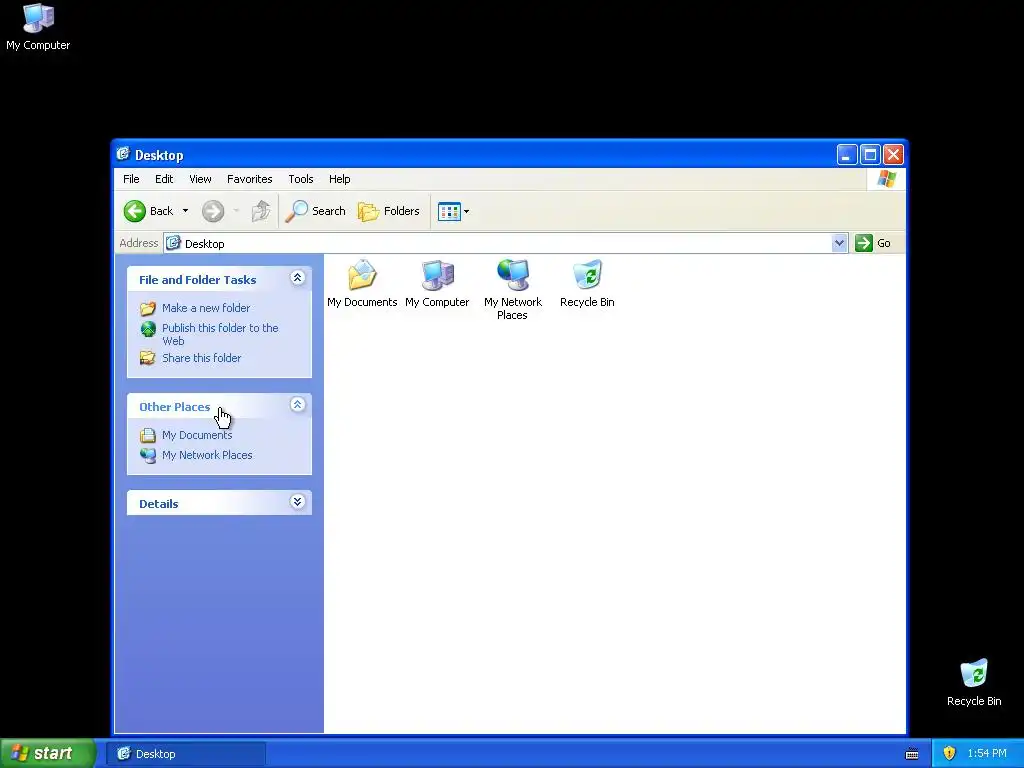Click the Start button
The height and width of the screenshot is (768, 1024).
pos(48,753)
